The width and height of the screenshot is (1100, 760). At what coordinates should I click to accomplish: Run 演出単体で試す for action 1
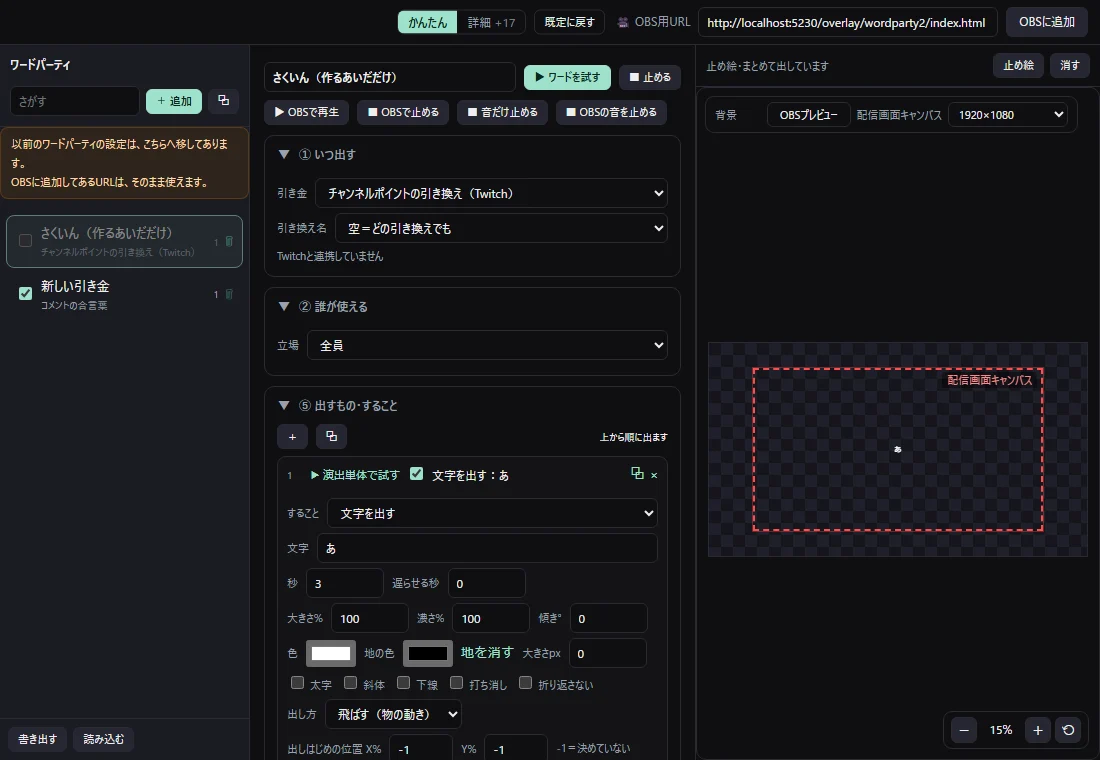tap(355, 475)
